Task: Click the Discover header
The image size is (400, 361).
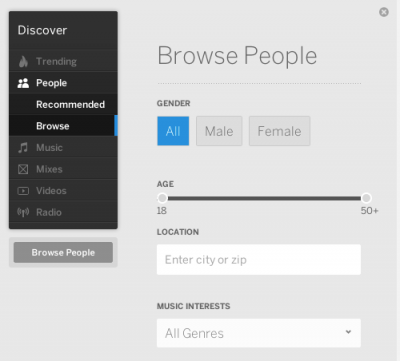Action: pyautogui.click(x=42, y=30)
